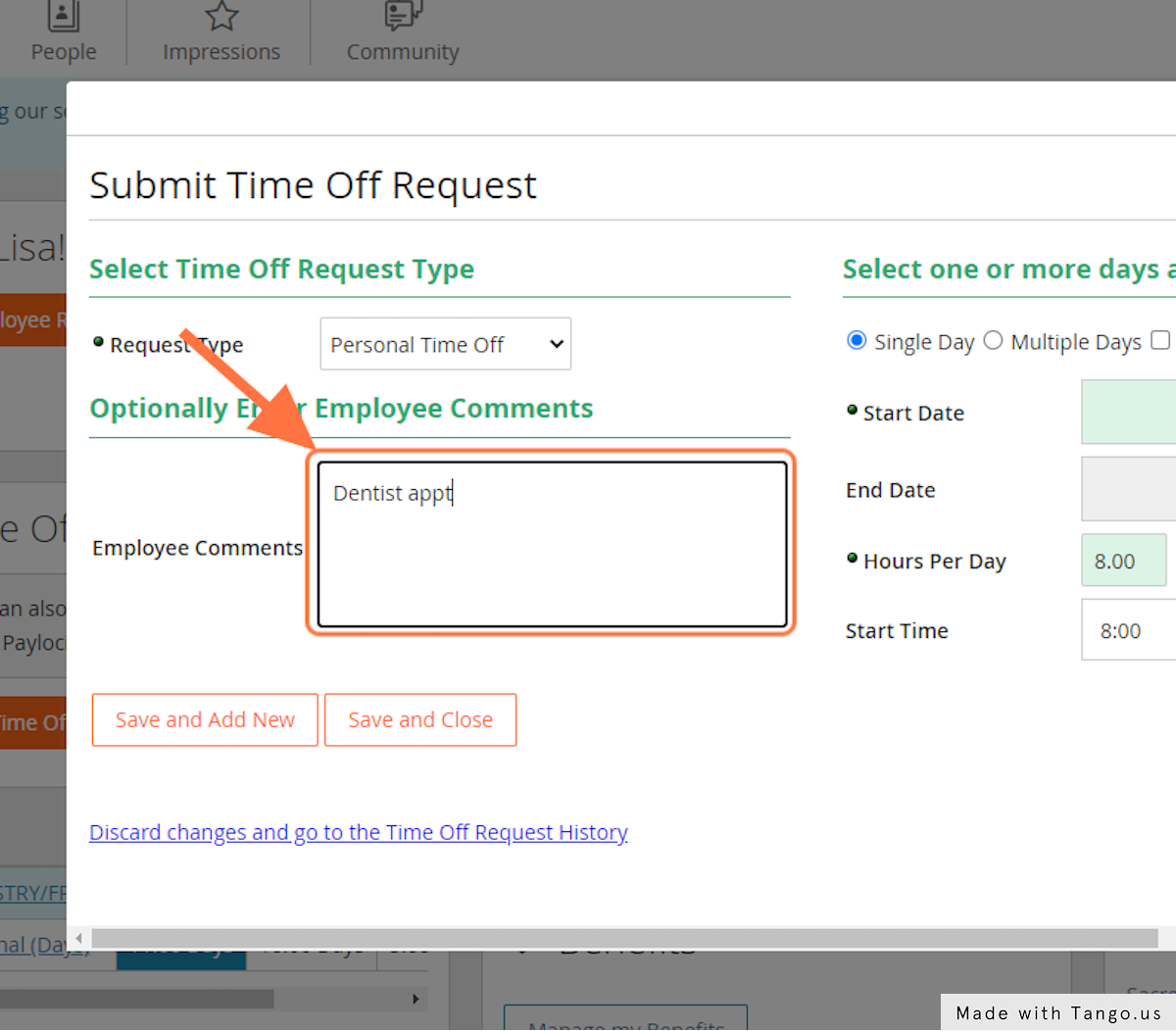Open Discard changes and go to History link
The width and height of the screenshot is (1176, 1031).
[x=359, y=832]
